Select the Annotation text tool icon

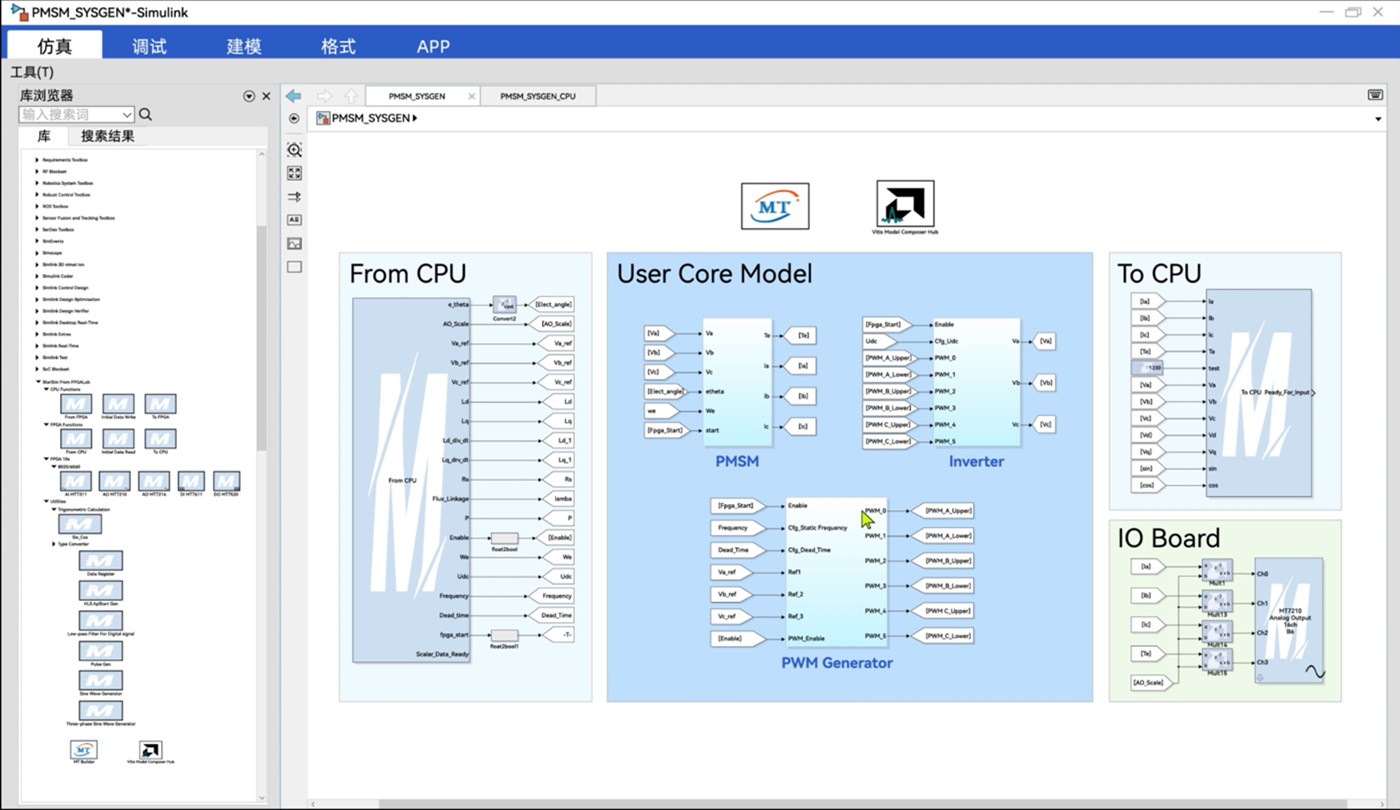click(x=294, y=220)
